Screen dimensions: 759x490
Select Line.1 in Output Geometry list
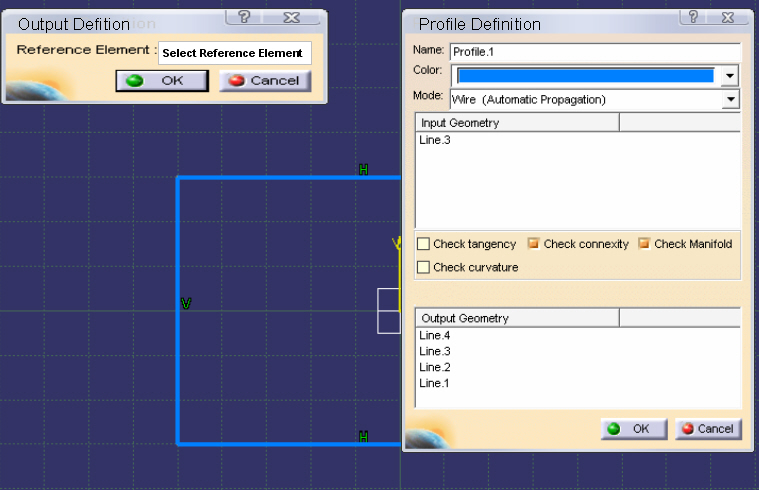(434, 383)
